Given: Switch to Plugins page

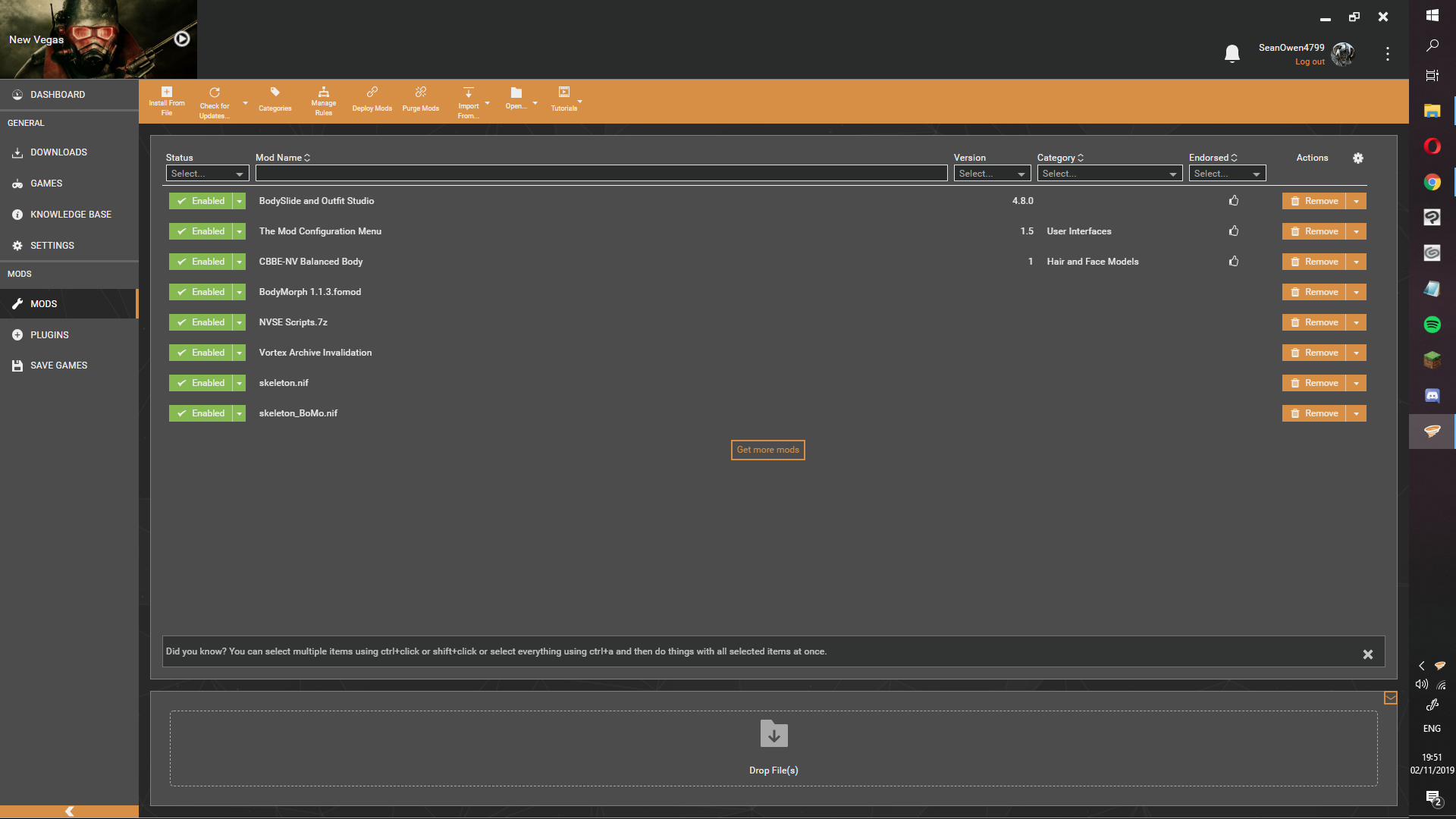Looking at the screenshot, I should pos(69,334).
